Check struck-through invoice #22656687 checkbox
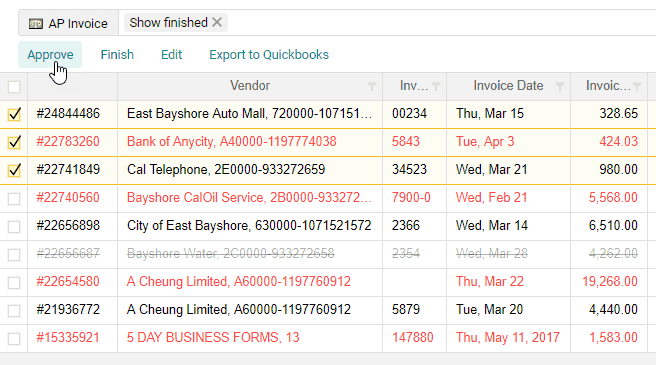The height and width of the screenshot is (365, 656). point(14,254)
